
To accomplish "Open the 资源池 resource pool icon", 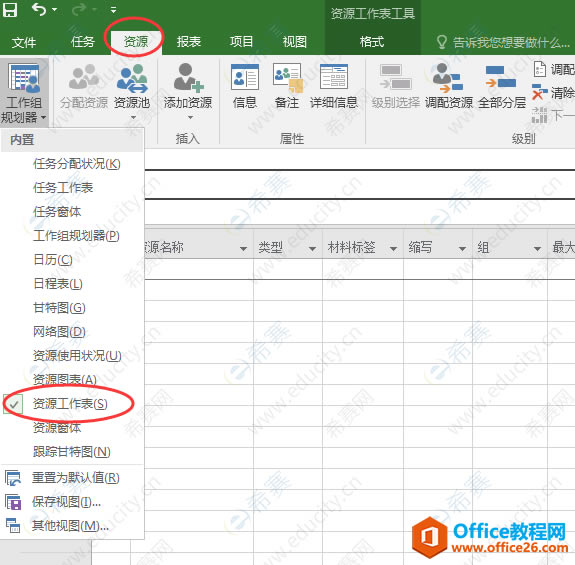I will 132,78.
